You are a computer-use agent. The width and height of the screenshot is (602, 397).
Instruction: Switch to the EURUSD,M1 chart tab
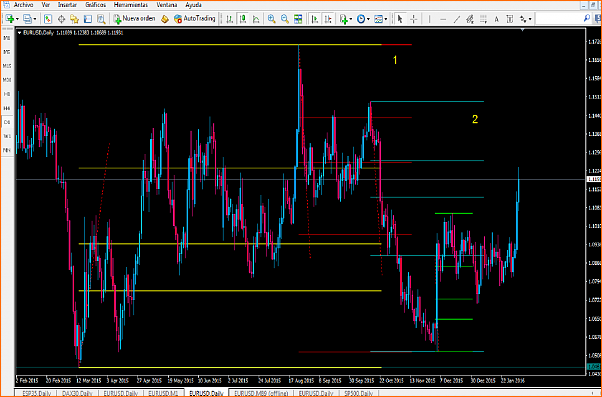tap(163, 393)
